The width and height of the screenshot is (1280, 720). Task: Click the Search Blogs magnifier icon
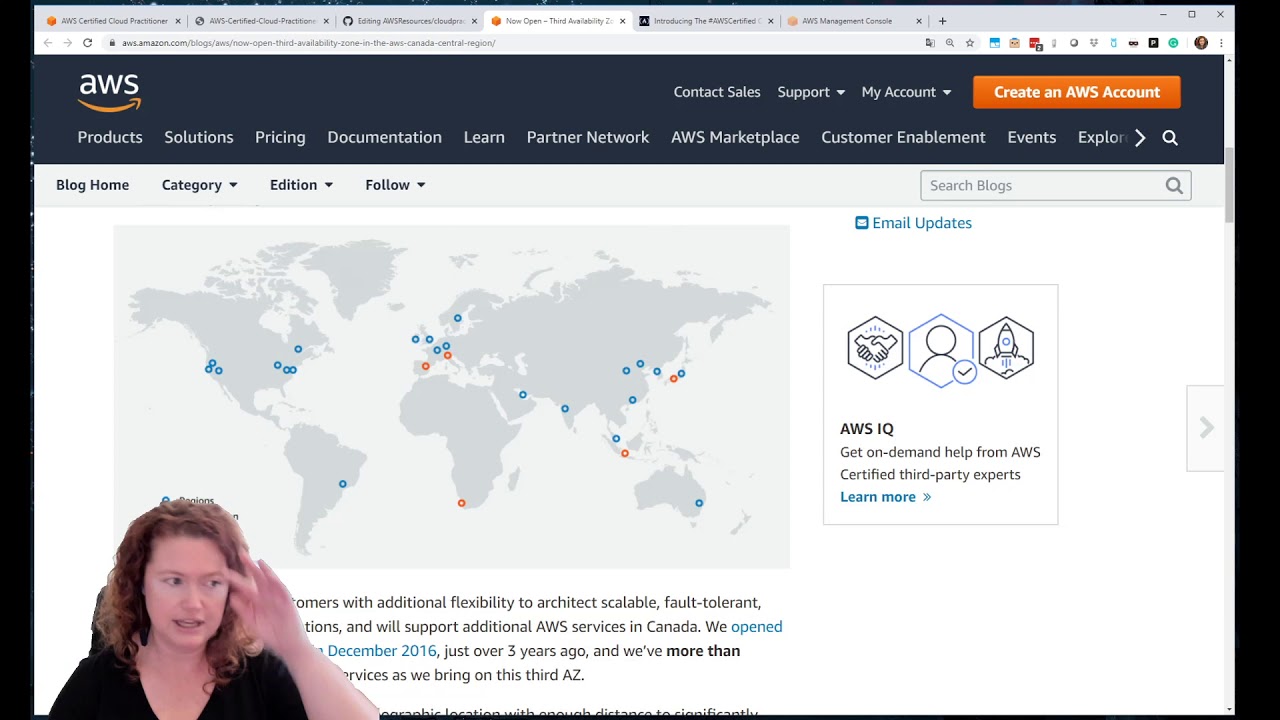pyautogui.click(x=1174, y=185)
